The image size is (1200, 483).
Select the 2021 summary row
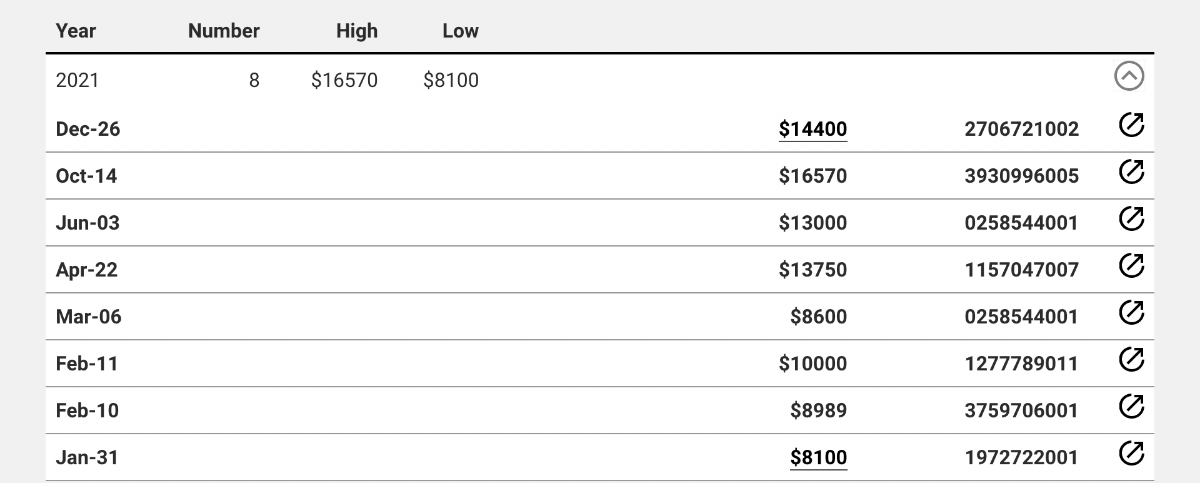600,80
